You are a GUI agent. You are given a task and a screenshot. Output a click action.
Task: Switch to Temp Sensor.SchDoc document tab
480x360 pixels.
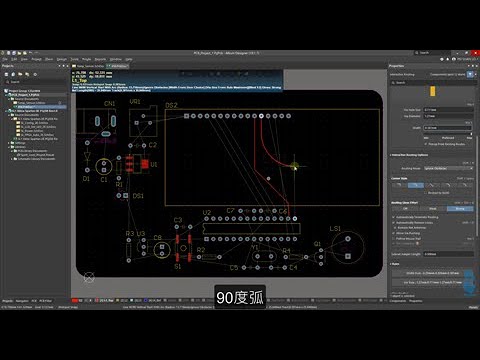(88, 66)
